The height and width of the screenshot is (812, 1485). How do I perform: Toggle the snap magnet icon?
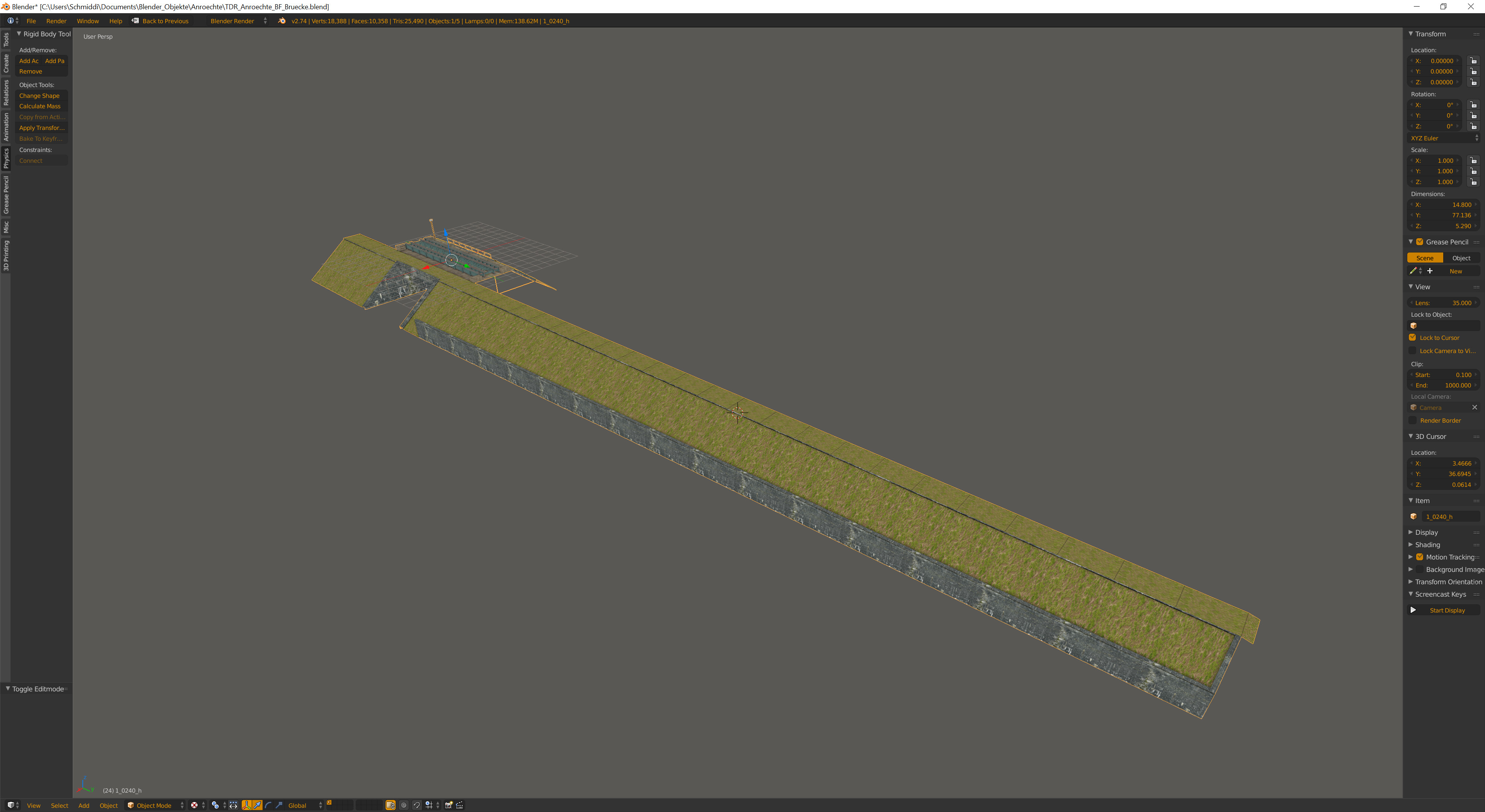(417, 805)
